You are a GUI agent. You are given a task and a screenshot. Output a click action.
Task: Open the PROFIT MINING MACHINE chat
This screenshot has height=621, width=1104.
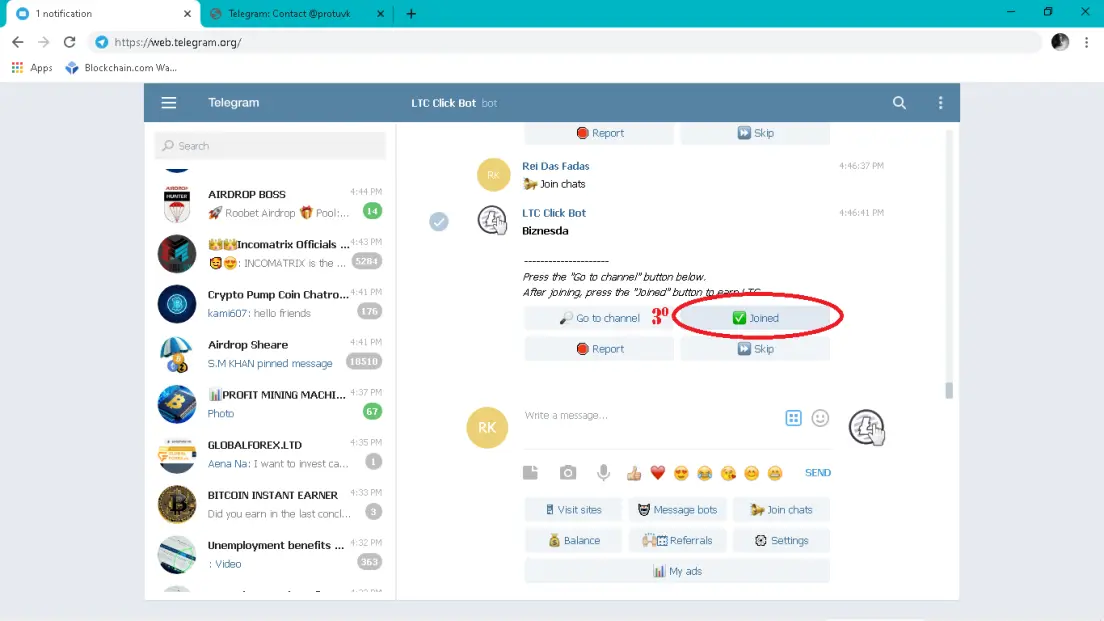pos(270,403)
